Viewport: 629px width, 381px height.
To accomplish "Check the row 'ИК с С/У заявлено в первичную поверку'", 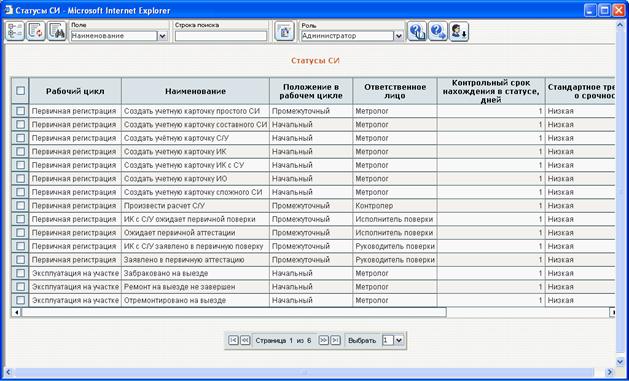I will [20, 246].
